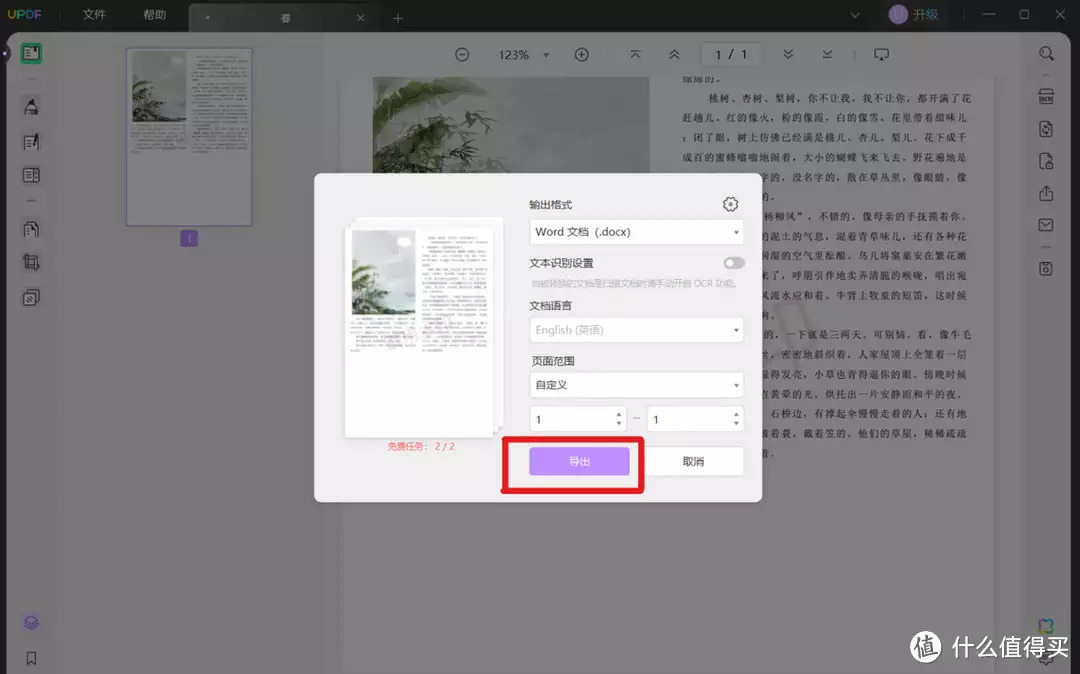The width and height of the screenshot is (1080, 674).
Task: Open the convert PDF icon in right sidebar
Action: tap(1046, 129)
